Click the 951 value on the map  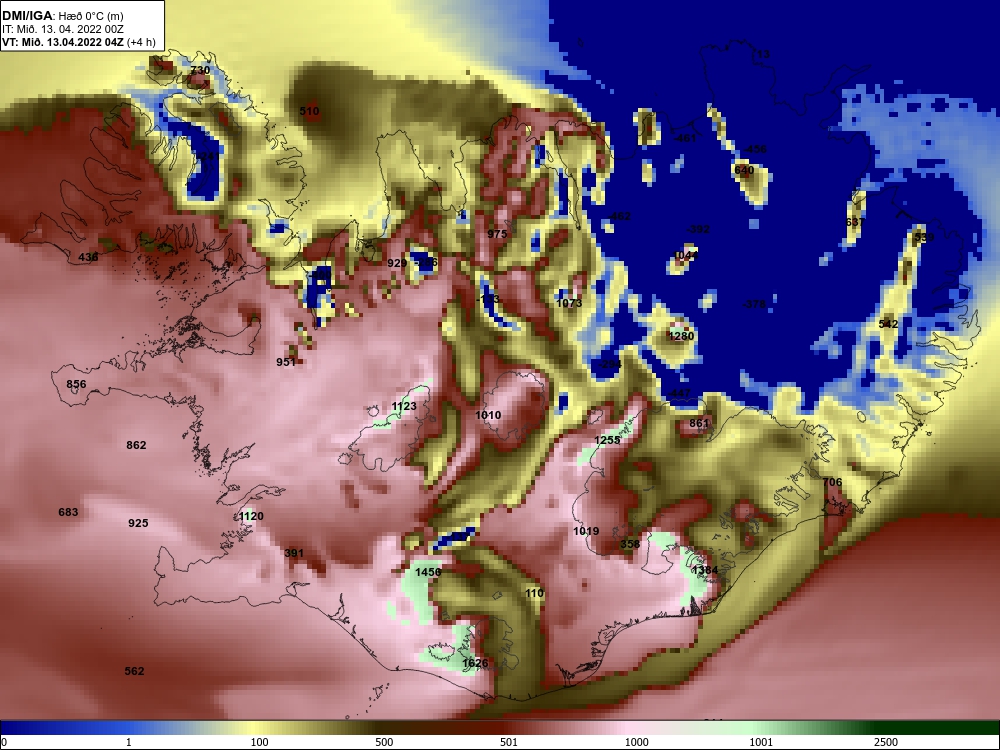(286, 362)
